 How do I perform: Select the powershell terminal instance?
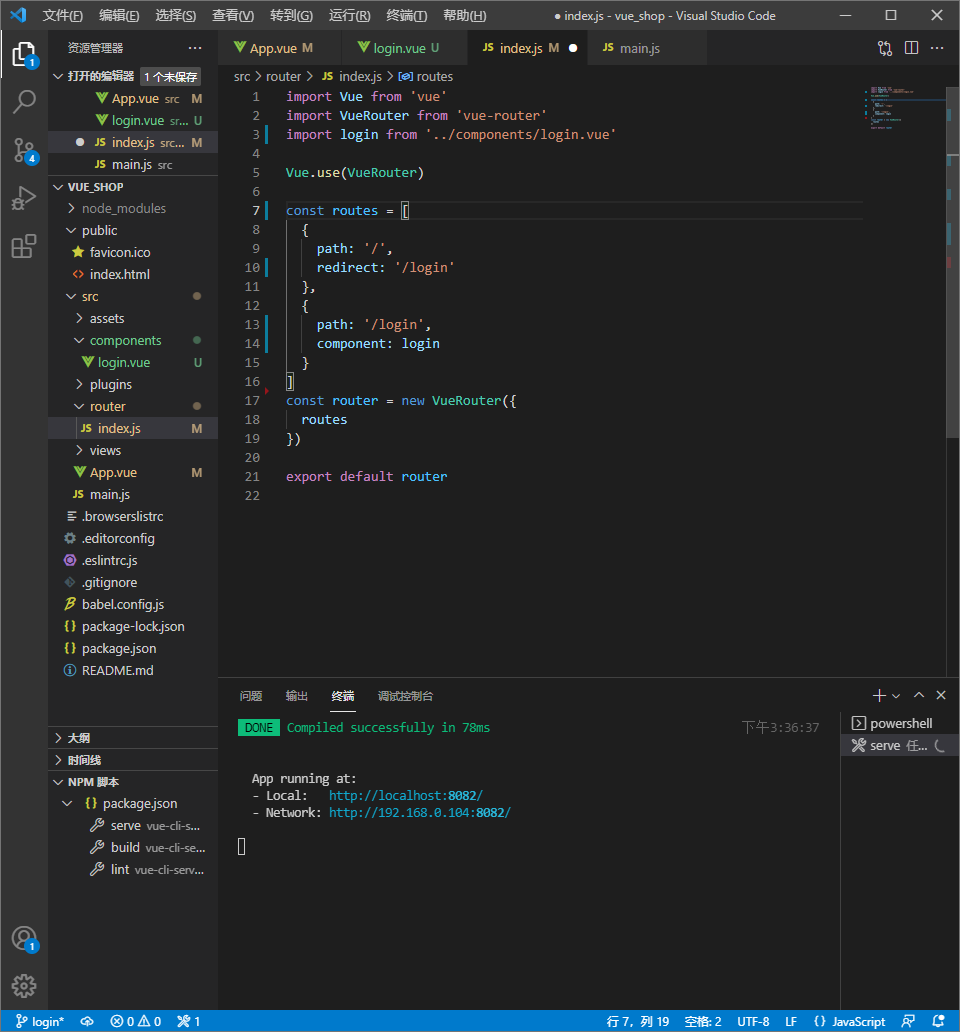coord(899,723)
